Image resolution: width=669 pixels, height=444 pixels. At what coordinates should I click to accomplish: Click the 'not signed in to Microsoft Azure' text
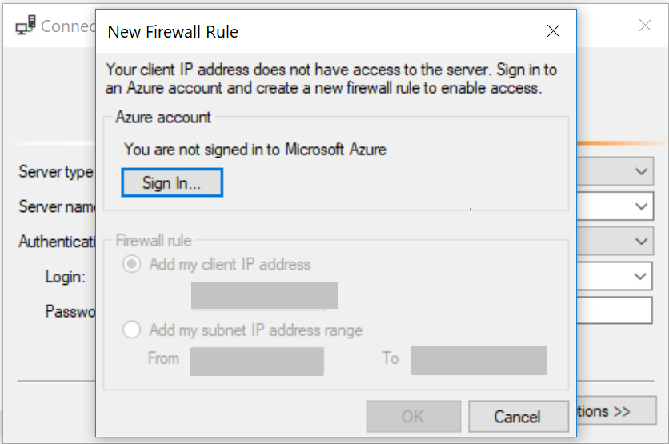click(255, 150)
